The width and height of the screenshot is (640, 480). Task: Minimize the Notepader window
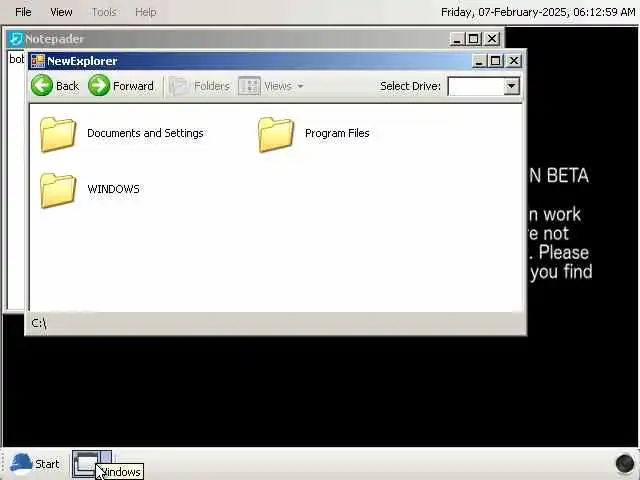click(457, 39)
